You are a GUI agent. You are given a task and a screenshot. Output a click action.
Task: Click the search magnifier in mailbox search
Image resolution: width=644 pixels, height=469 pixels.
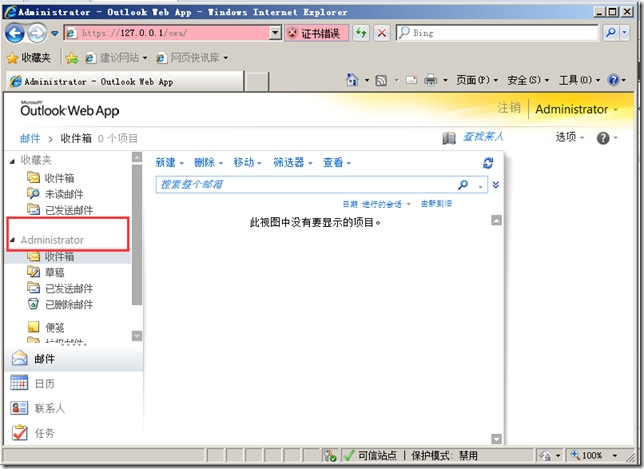[463, 185]
